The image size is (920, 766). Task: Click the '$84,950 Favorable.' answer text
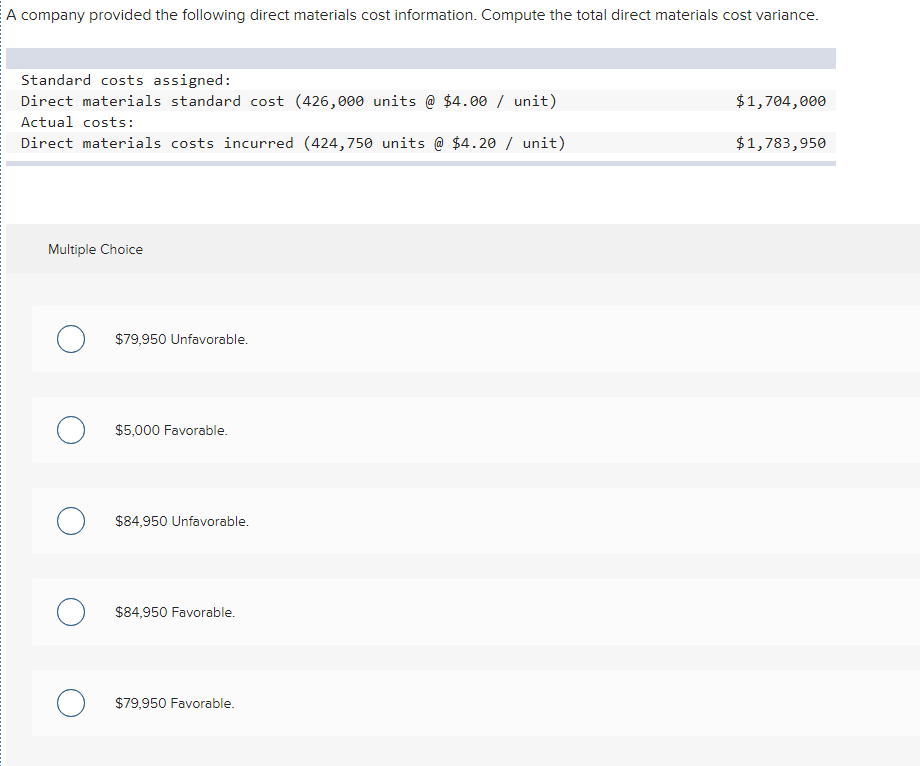tap(175, 612)
